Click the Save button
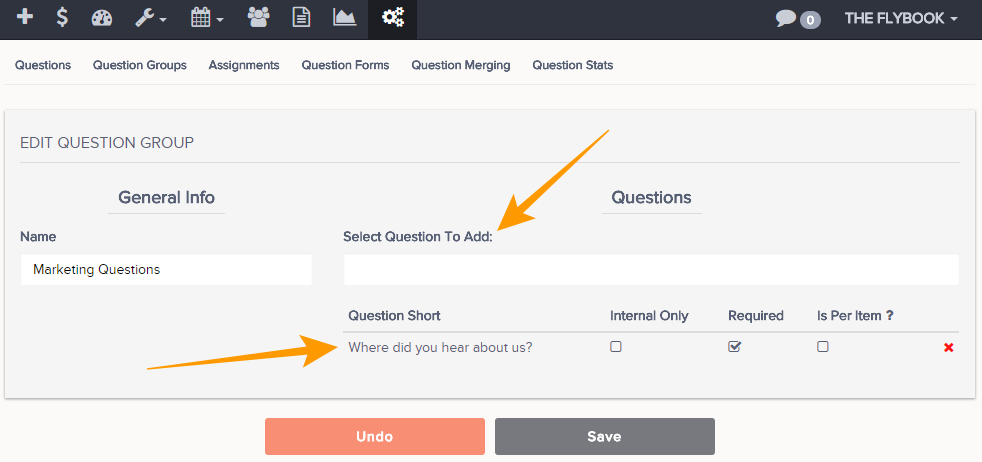This screenshot has width=982, height=462. (x=604, y=436)
